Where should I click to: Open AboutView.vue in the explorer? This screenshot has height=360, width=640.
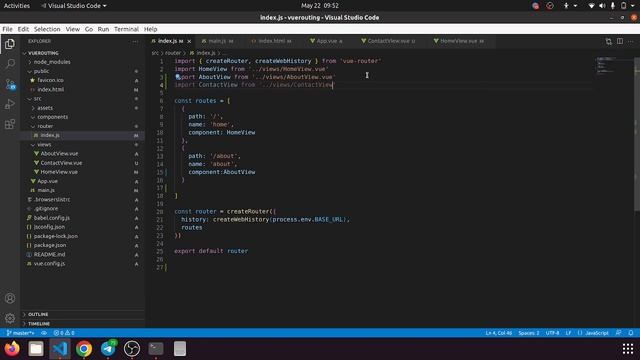59,154
